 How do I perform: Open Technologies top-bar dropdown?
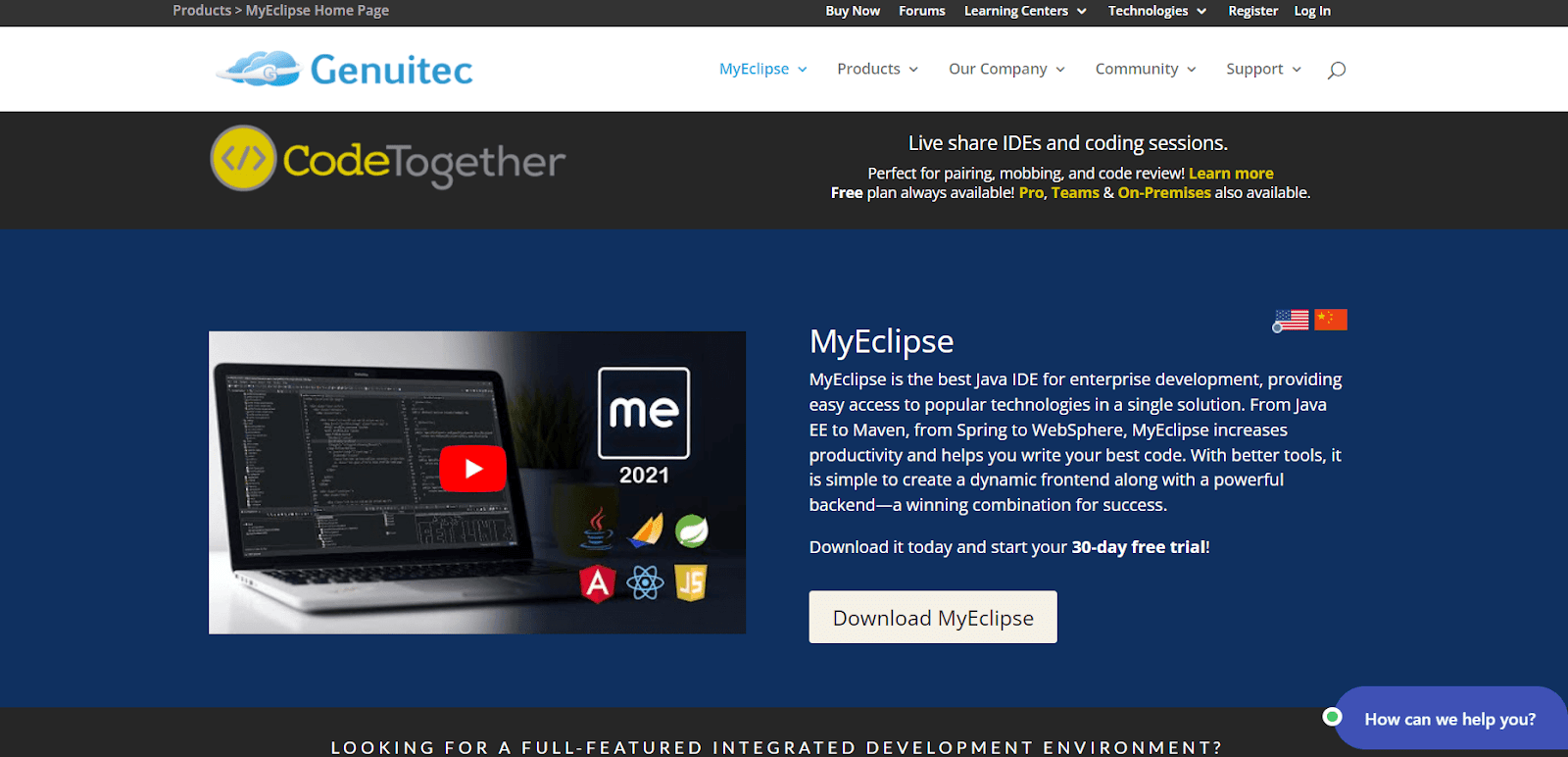[1156, 11]
